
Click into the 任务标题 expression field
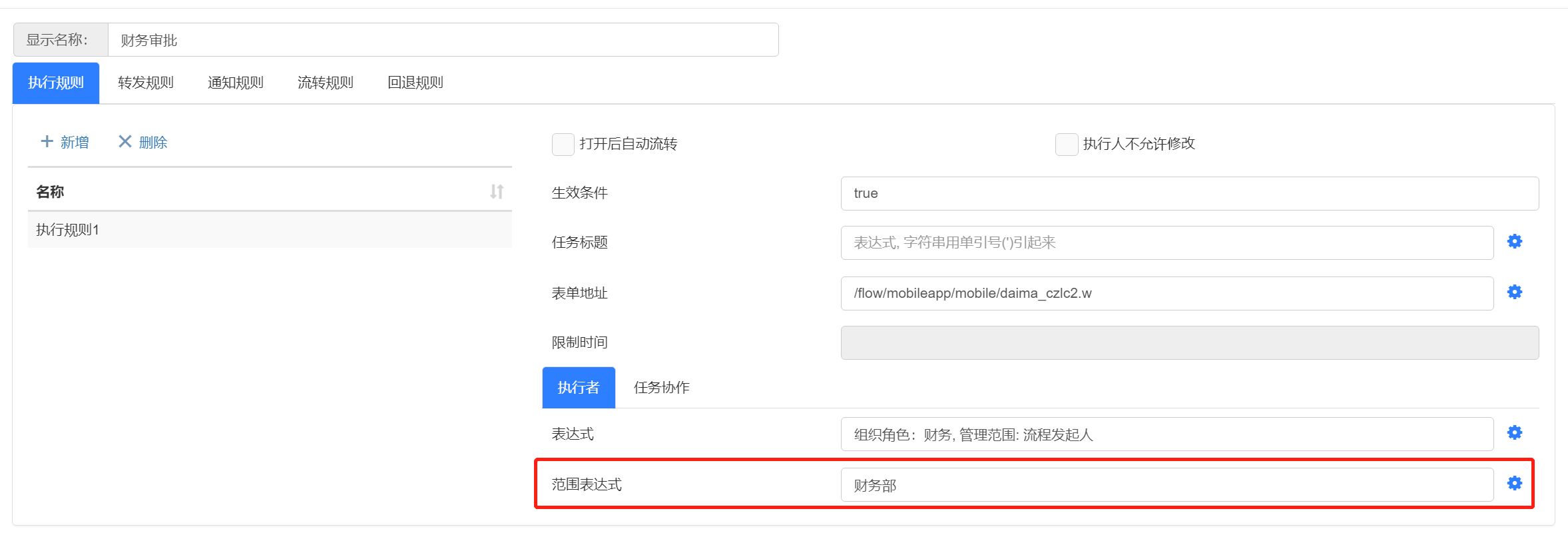1166,243
